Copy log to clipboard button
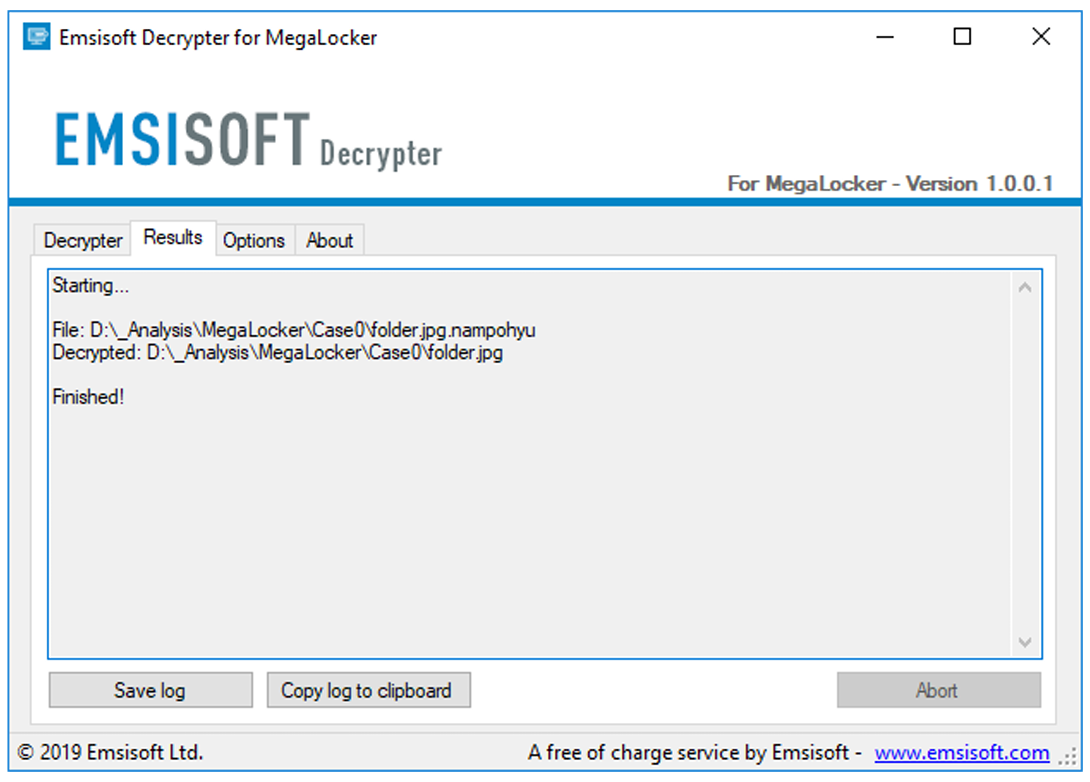This screenshot has width=1090, height=782. click(368, 690)
